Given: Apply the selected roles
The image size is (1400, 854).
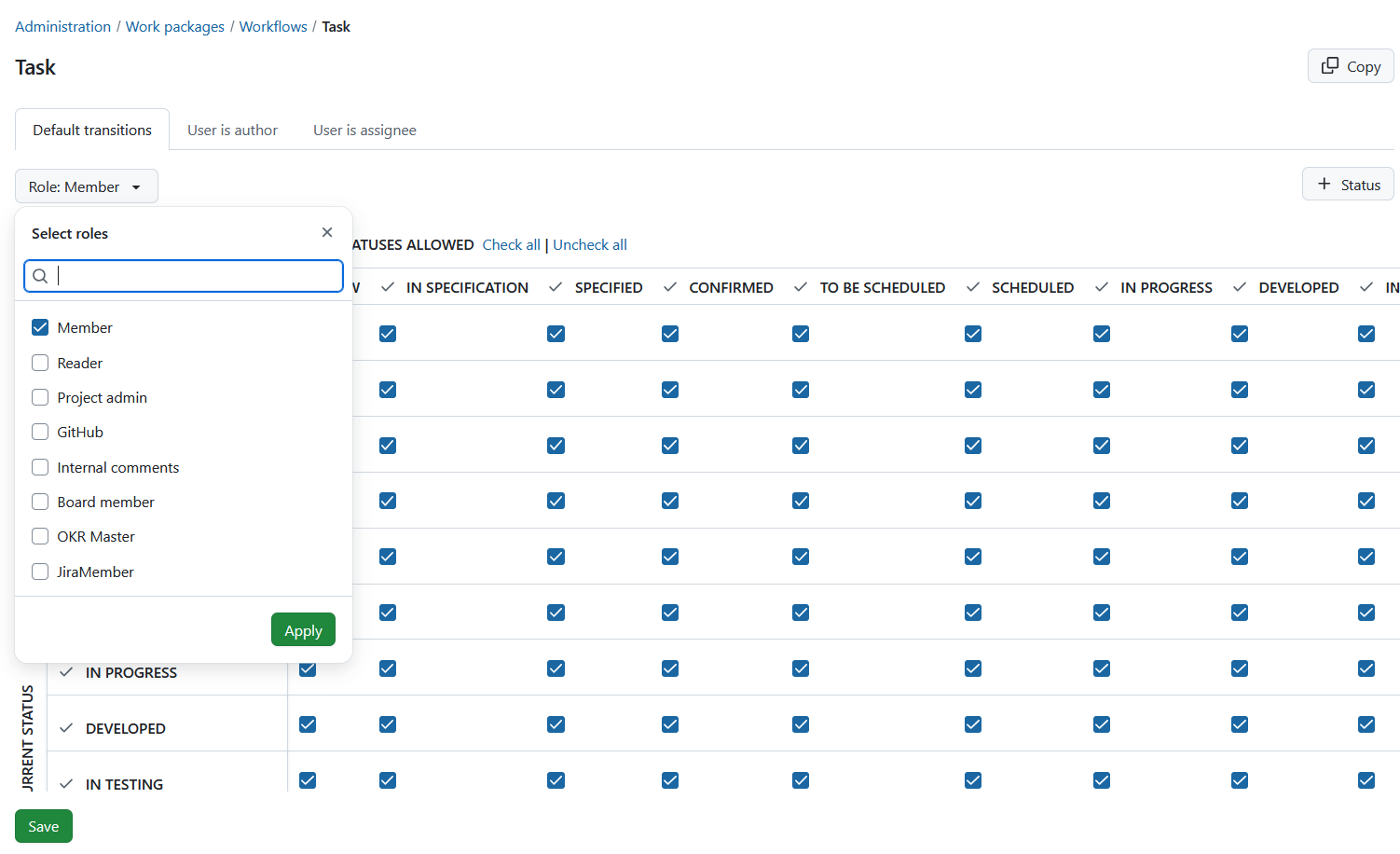Looking at the screenshot, I should coord(303,629).
